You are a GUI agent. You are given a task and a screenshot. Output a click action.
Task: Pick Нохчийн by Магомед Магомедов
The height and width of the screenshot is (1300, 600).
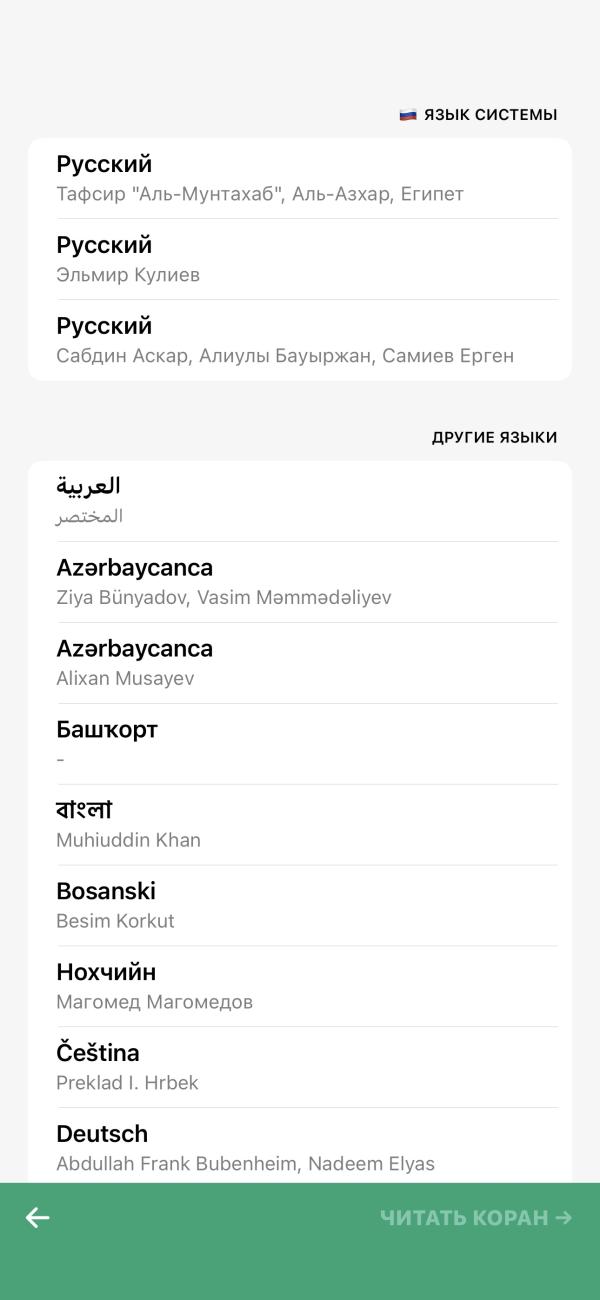pyautogui.click(x=300, y=987)
